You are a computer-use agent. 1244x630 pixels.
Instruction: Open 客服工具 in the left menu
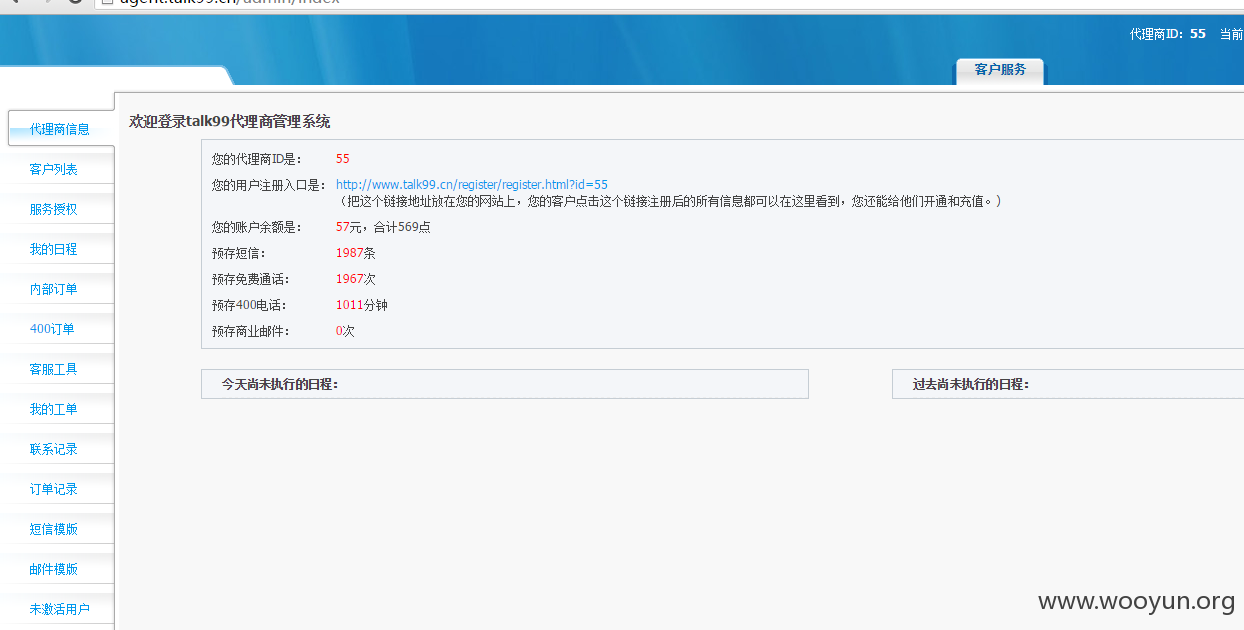coord(54,369)
